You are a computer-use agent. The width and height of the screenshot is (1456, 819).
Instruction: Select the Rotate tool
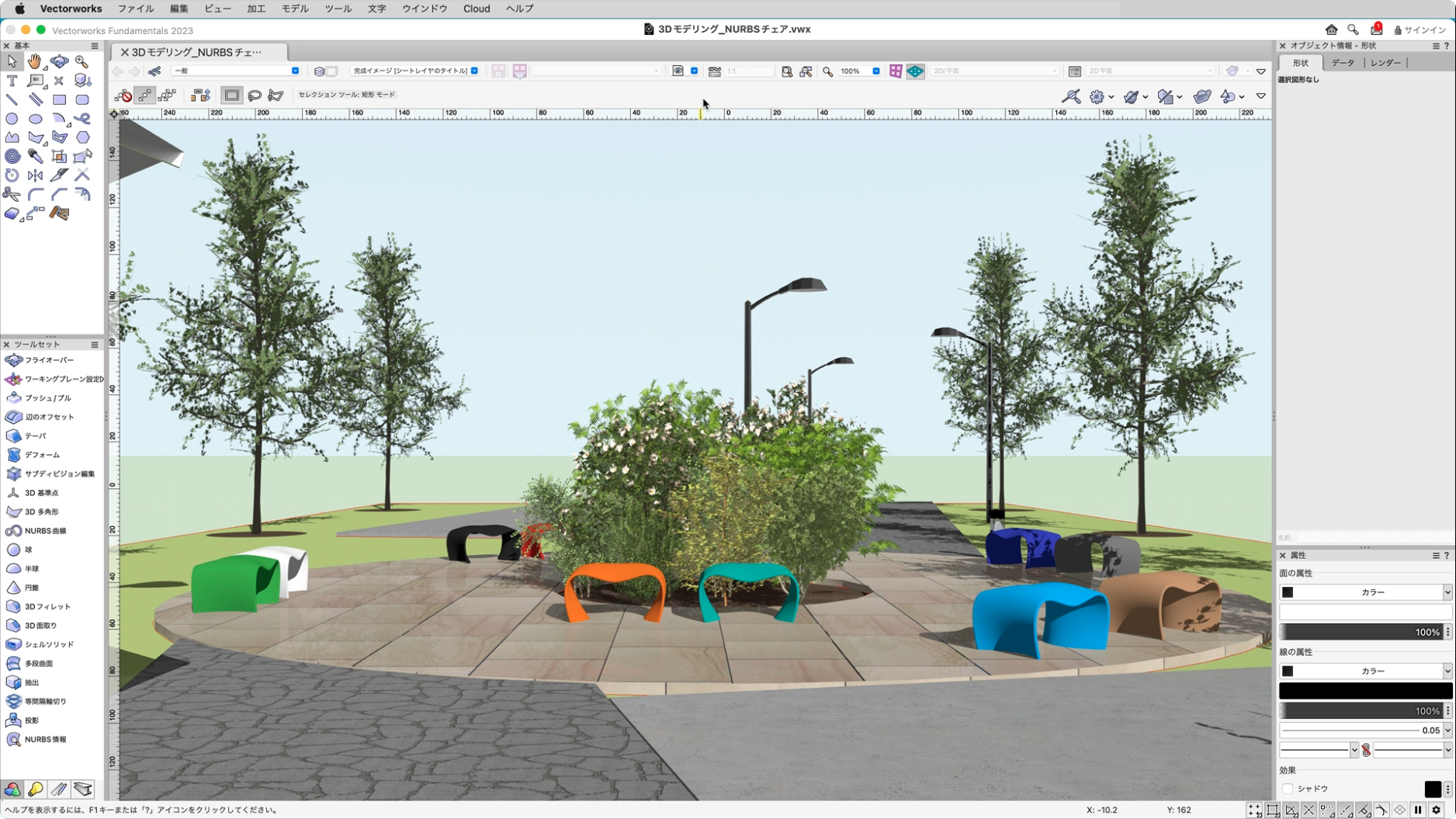click(12, 175)
